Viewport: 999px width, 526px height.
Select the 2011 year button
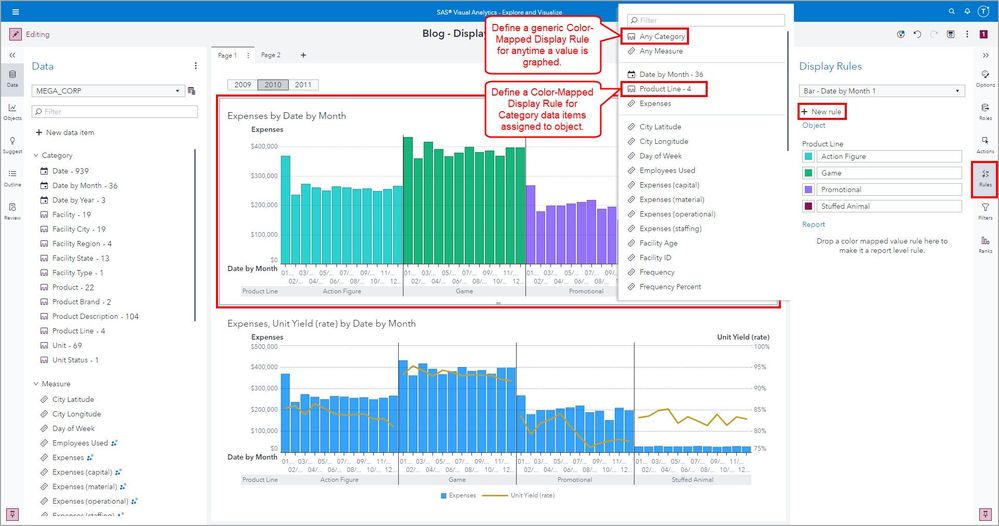pyautogui.click(x=303, y=85)
